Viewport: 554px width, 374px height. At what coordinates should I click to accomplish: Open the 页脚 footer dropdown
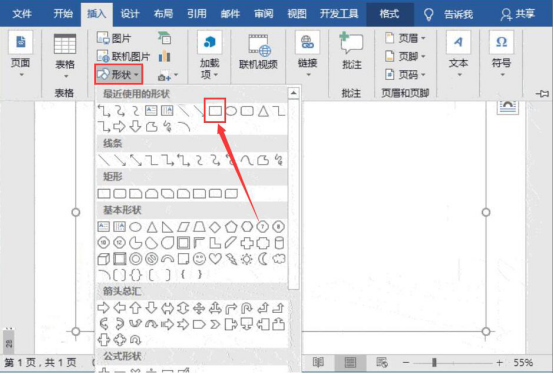click(405, 56)
